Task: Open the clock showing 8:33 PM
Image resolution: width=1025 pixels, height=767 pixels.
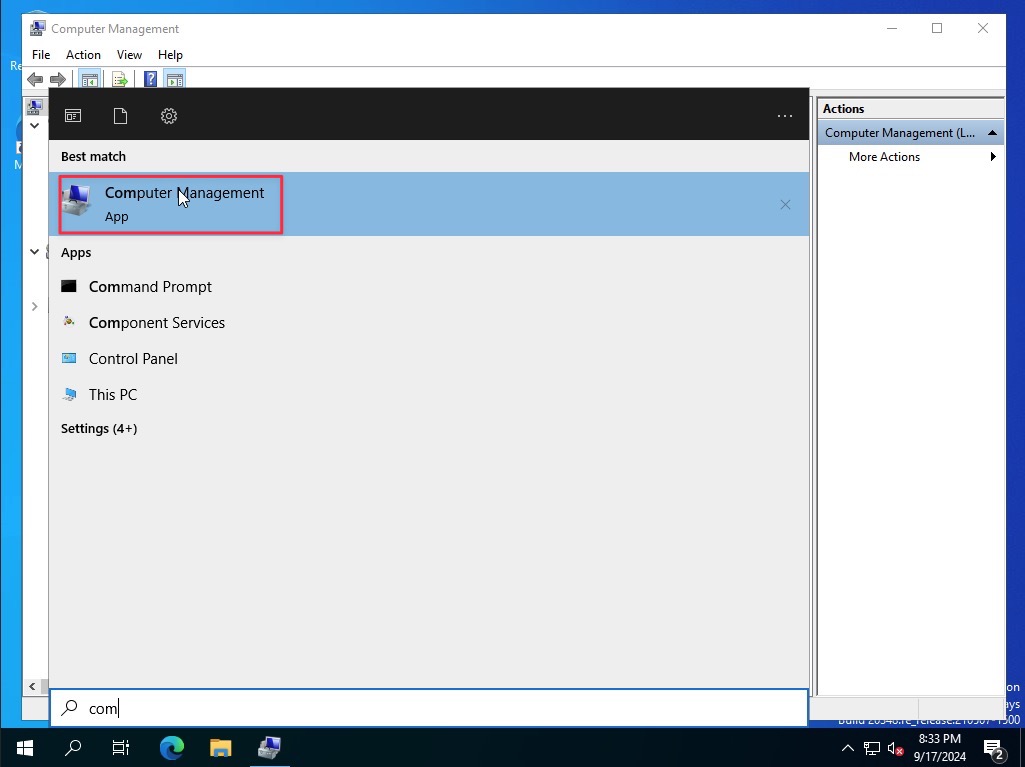Action: tap(939, 747)
